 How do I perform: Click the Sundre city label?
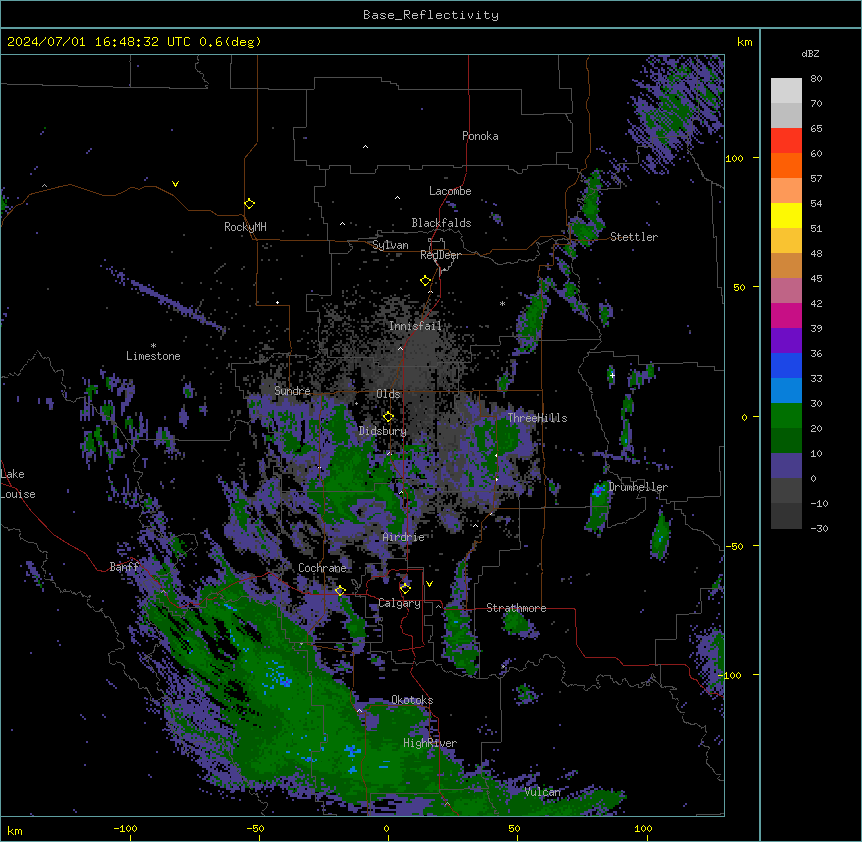click(292, 391)
